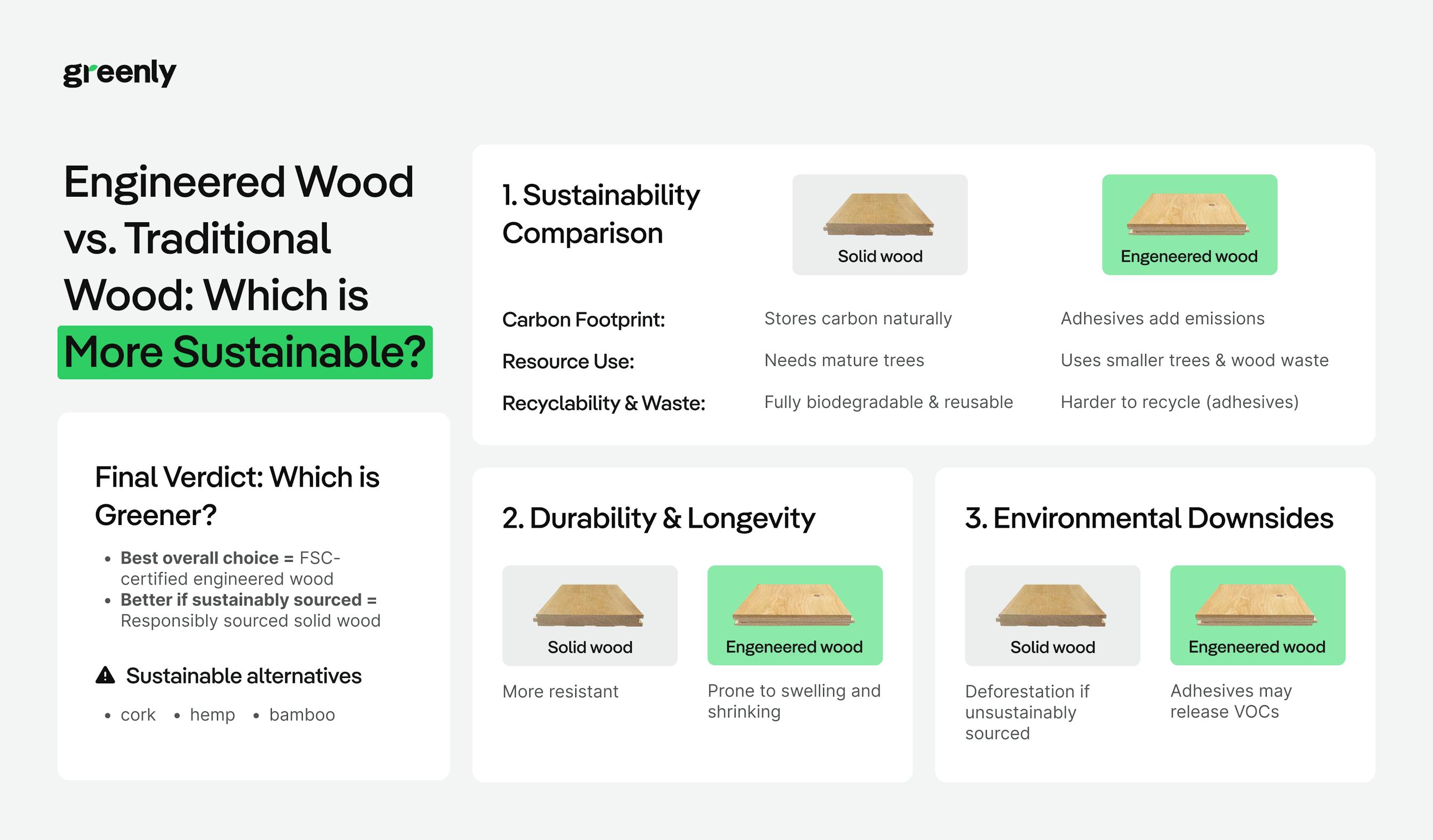Select the hemp bullet point
Image resolution: width=1433 pixels, height=840 pixels.
(212, 714)
